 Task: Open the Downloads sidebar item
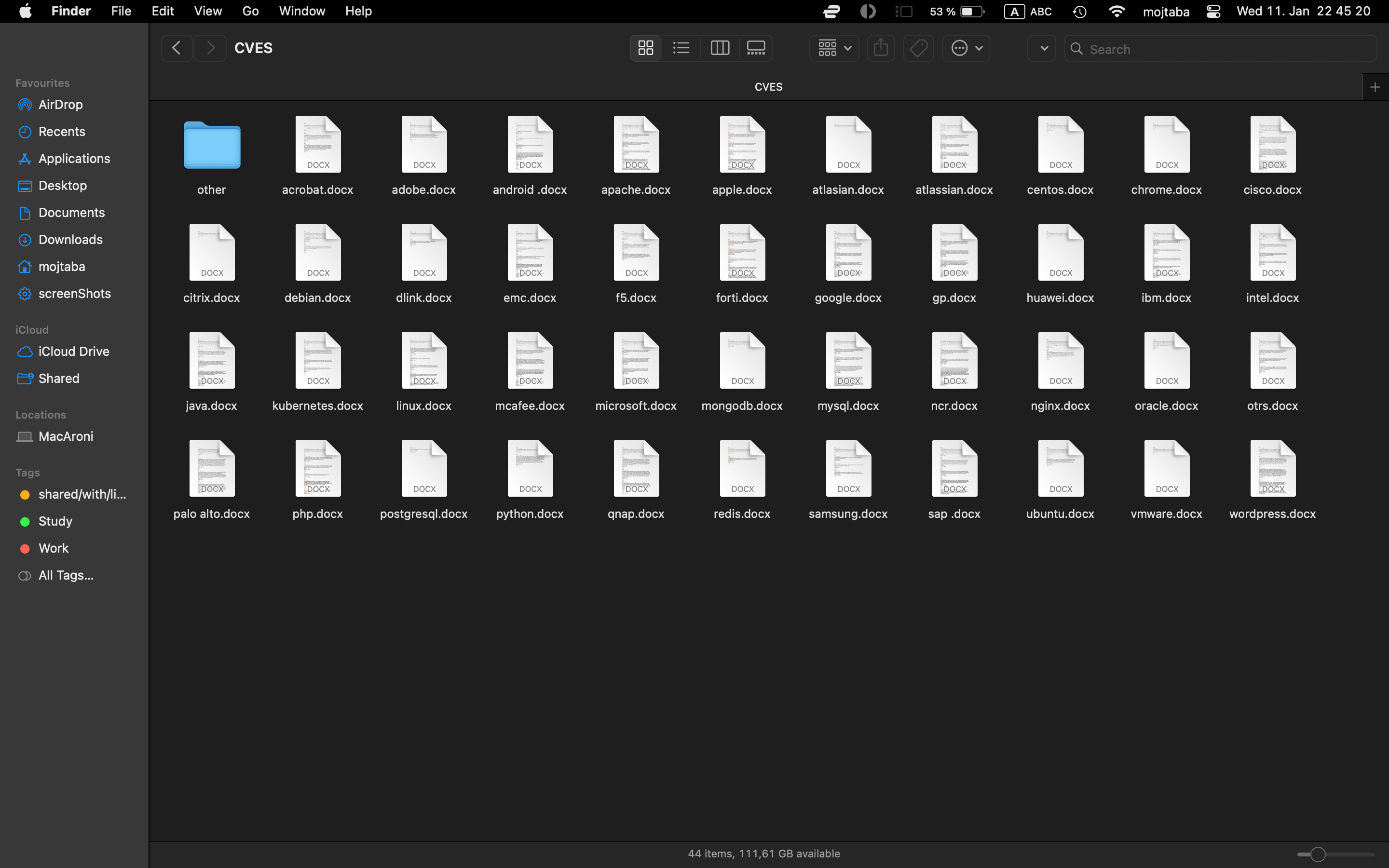[x=70, y=239]
